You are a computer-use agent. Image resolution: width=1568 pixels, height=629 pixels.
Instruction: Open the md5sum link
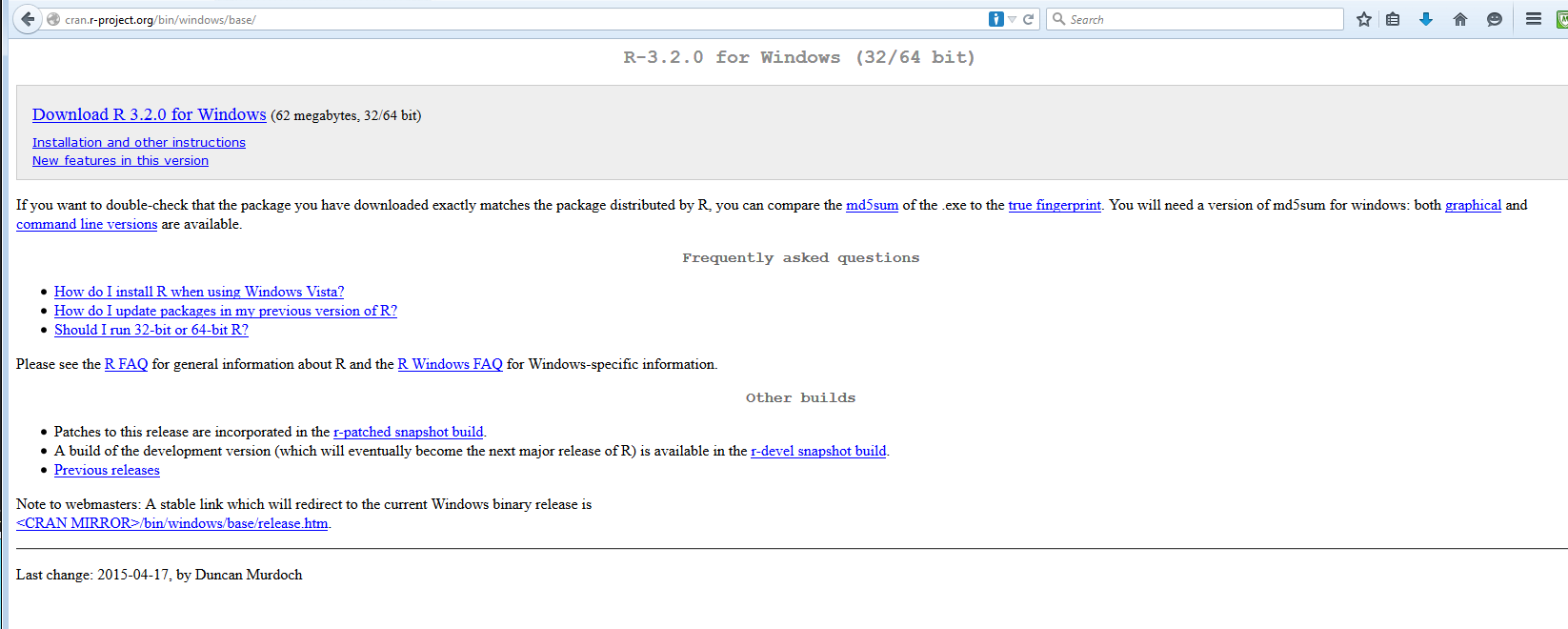[872, 205]
